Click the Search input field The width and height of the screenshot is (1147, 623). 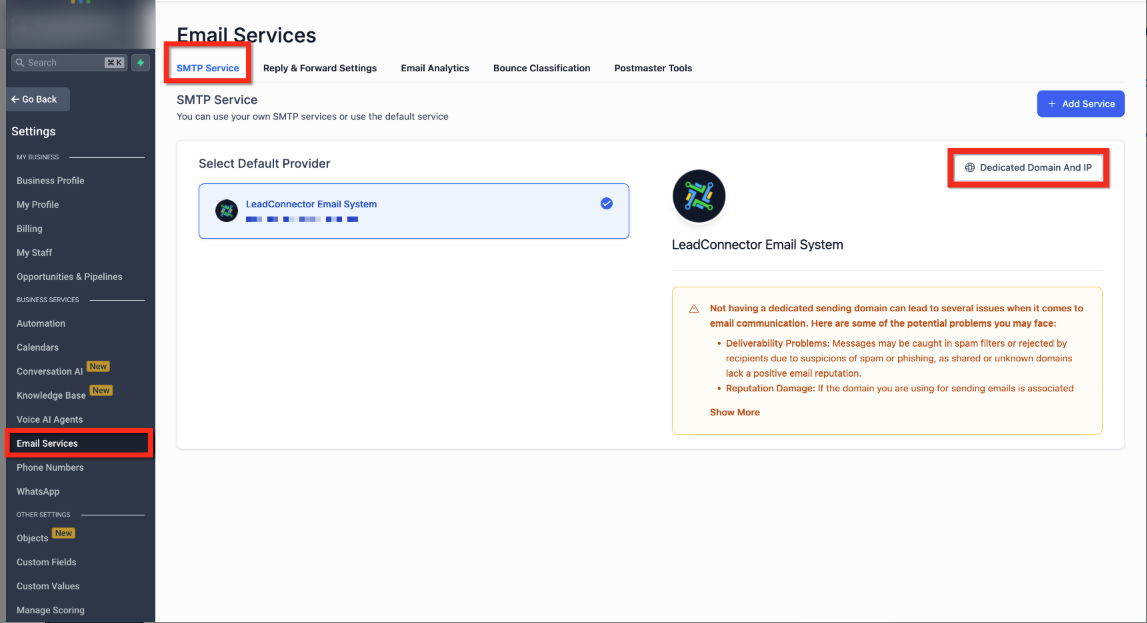pos(60,62)
